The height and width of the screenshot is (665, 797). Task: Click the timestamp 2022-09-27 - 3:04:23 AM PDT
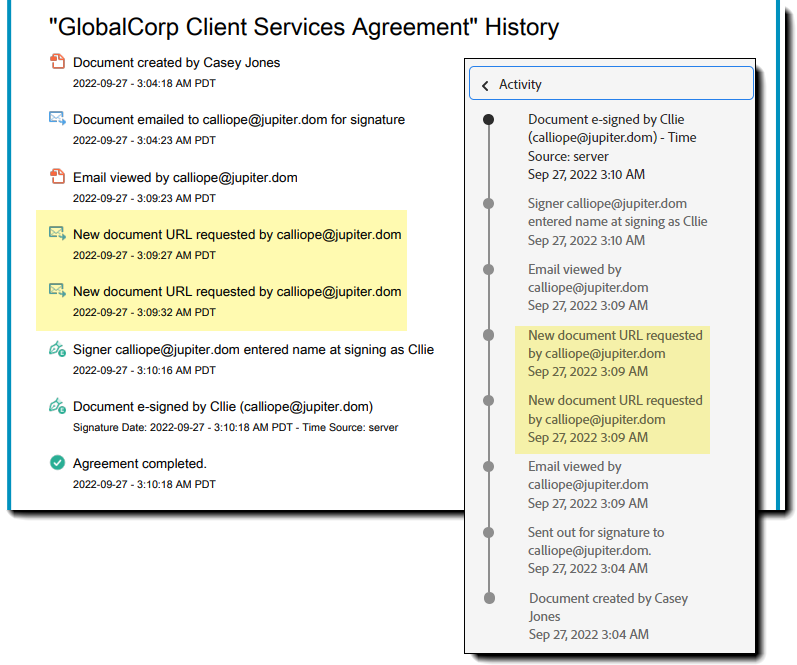(144, 140)
